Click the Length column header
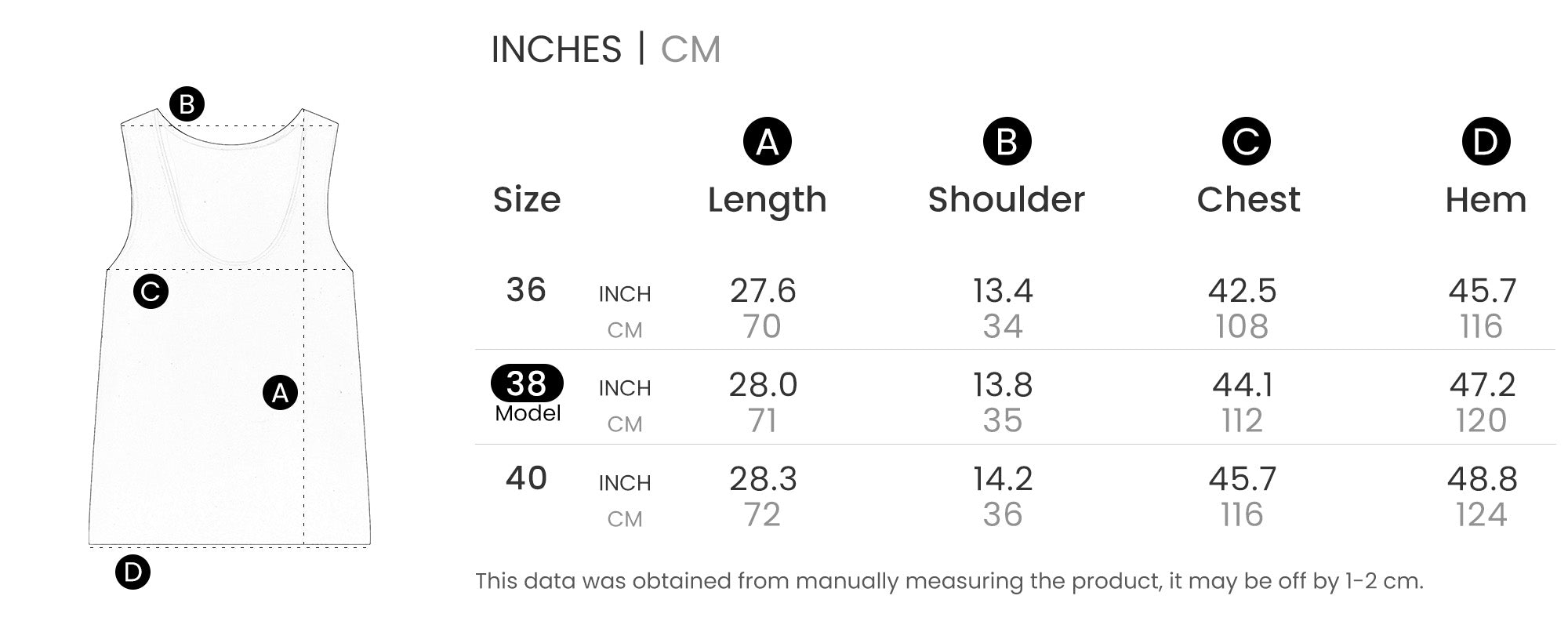 tap(767, 200)
